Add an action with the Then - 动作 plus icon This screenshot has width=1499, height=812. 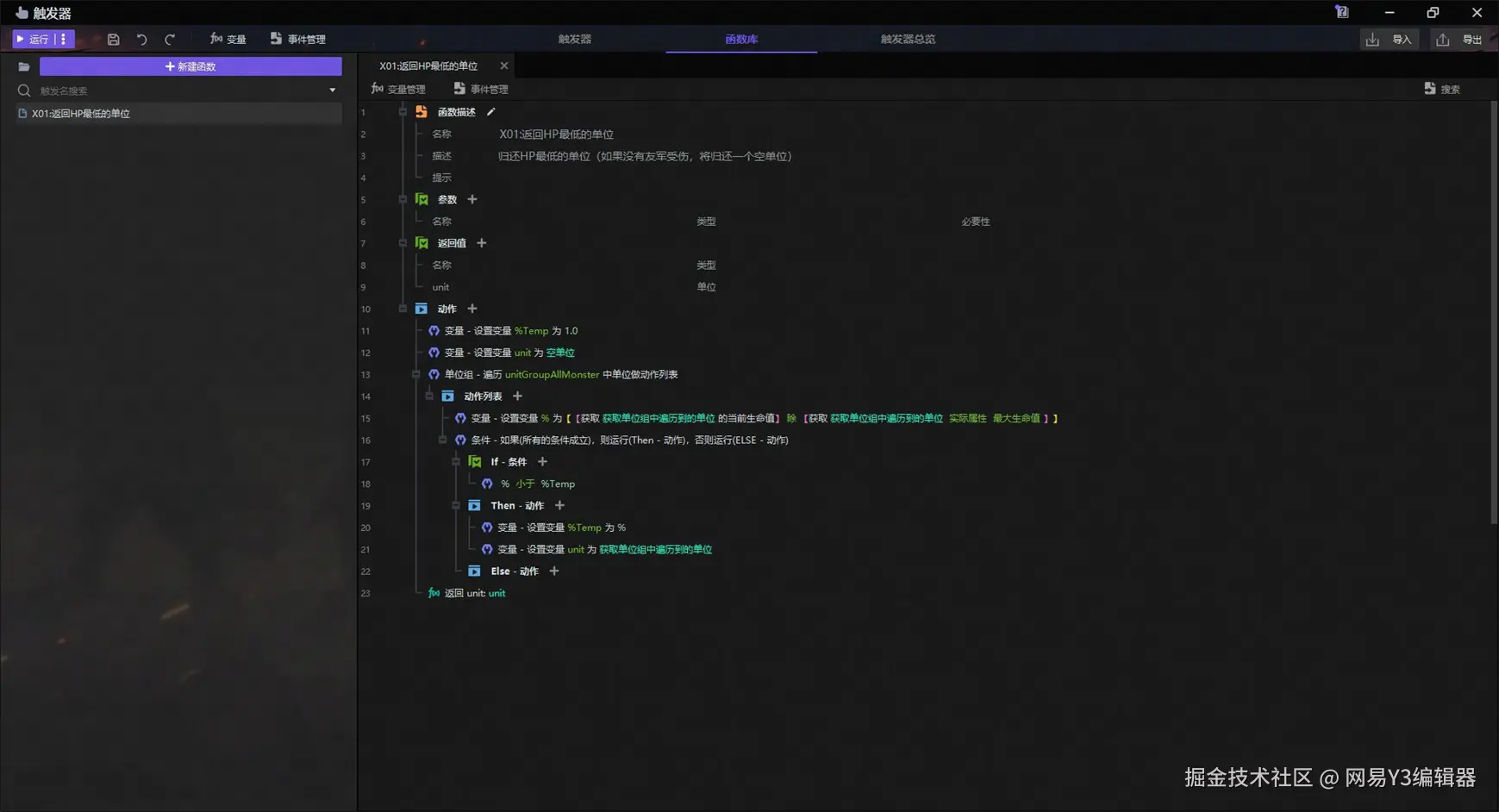click(x=560, y=506)
